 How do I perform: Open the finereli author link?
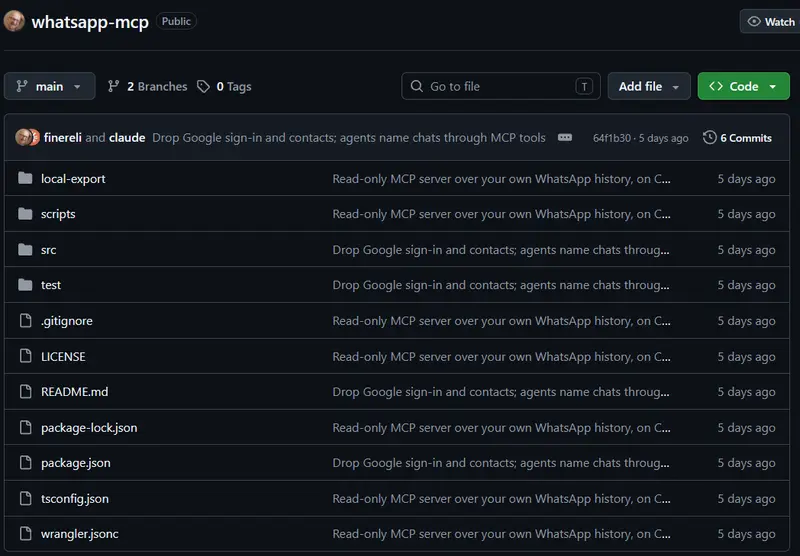click(x=62, y=138)
